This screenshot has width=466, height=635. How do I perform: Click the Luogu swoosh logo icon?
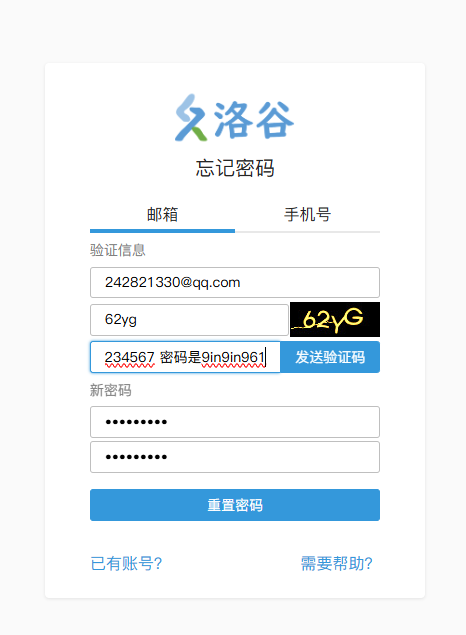coord(191,118)
